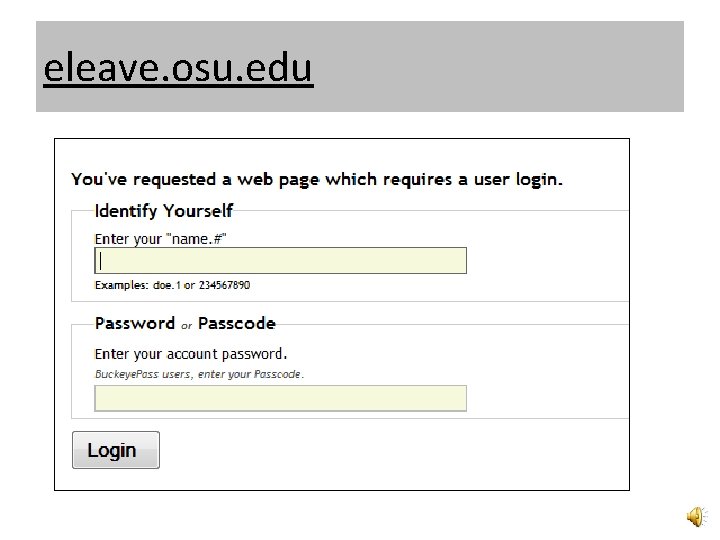Click the speaker audio icon
Screen dimensions: 720x540
pyautogui.click(x=694, y=515)
